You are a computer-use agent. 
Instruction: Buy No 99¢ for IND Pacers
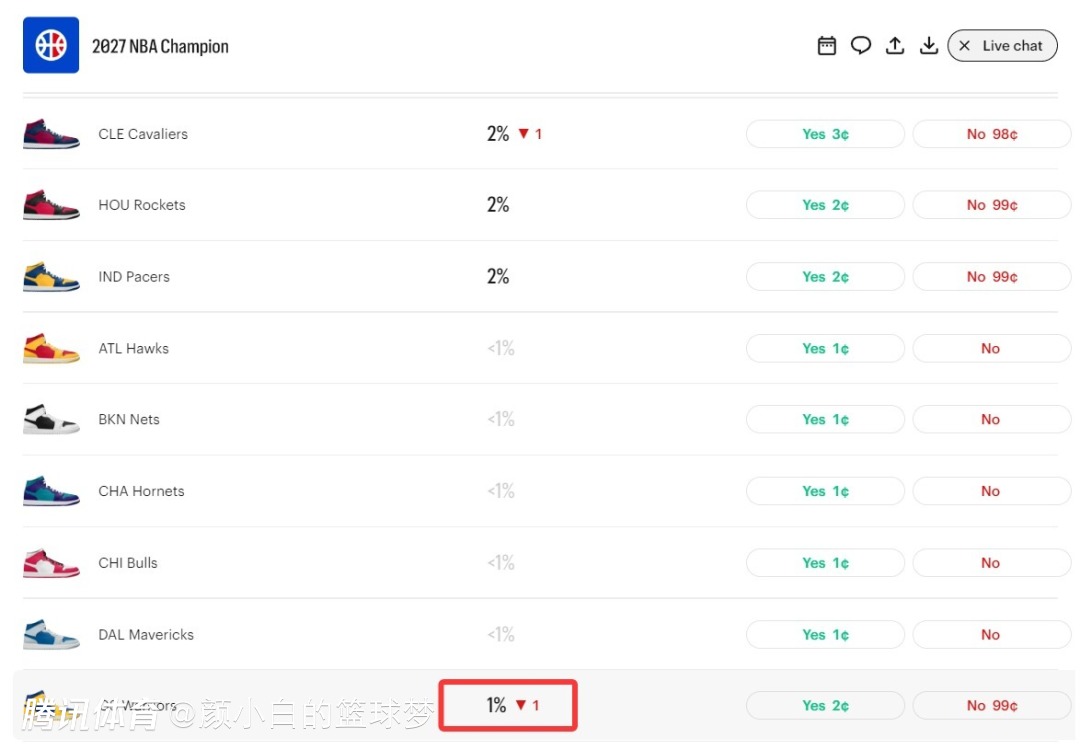(992, 276)
